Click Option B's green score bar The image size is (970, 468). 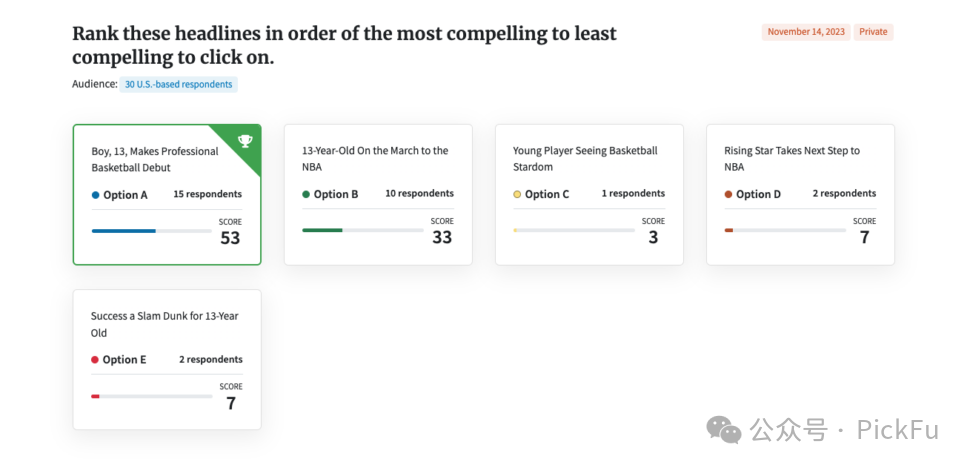pyautogui.click(x=323, y=230)
